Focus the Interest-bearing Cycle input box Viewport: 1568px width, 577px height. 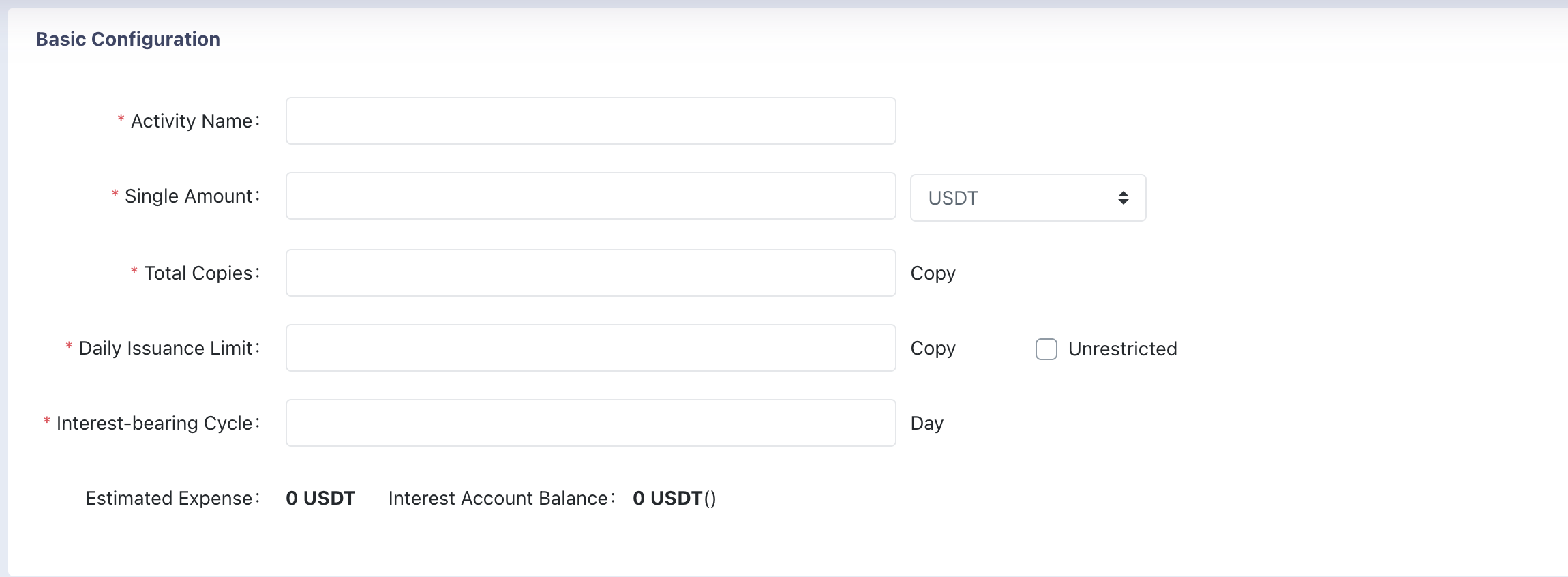tap(590, 423)
